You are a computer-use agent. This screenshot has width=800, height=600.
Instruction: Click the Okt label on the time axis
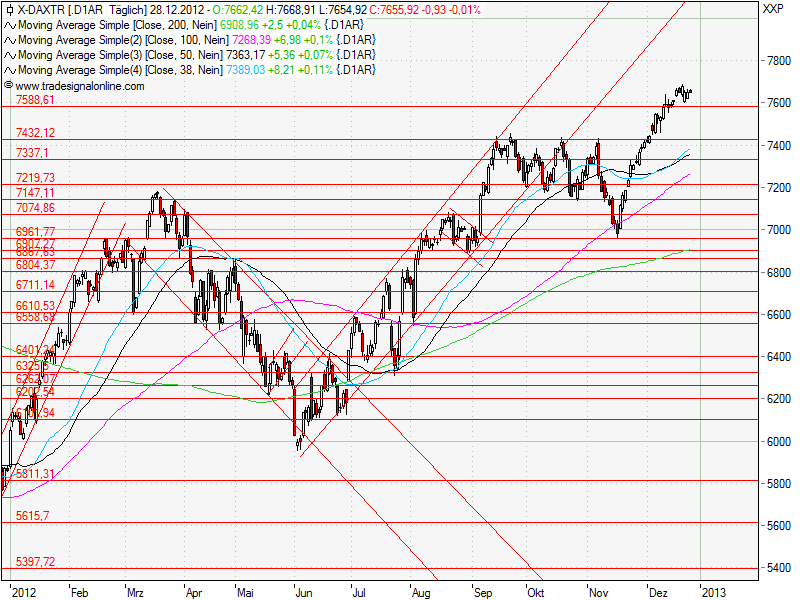coord(536,592)
